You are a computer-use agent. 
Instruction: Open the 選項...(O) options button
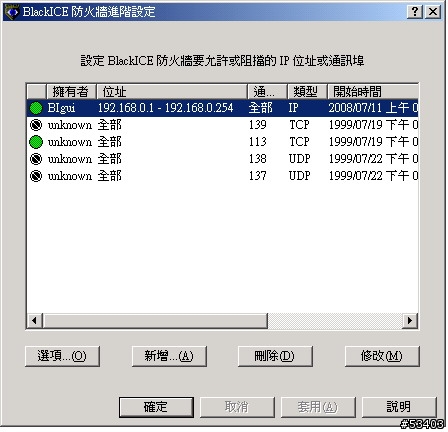[62, 356]
